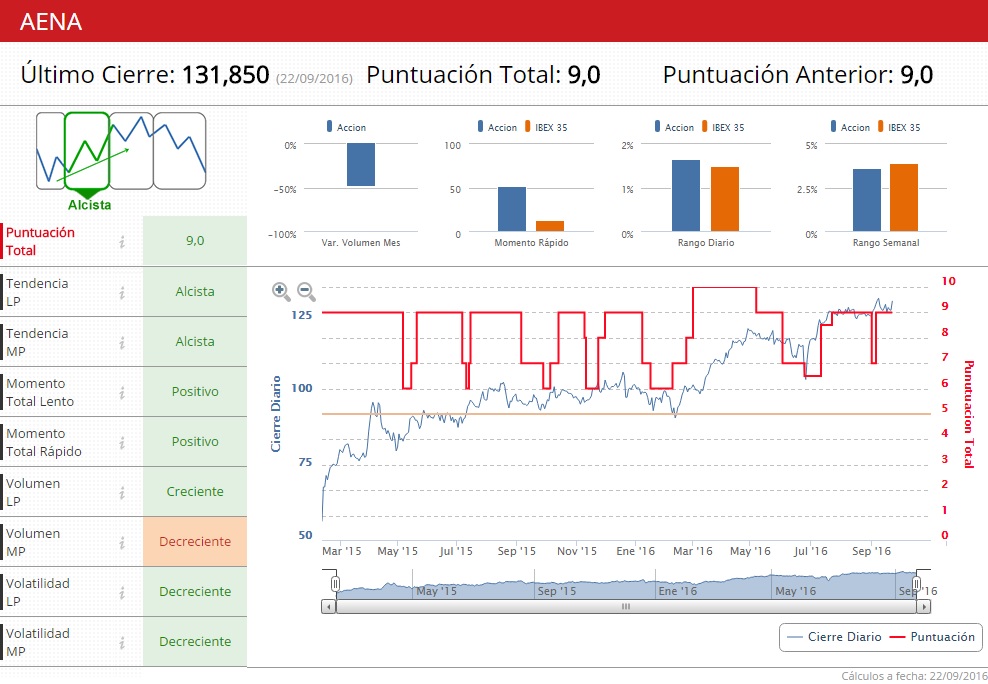Click the AENA header title
Image resolution: width=988 pixels, height=684 pixels.
[51, 21]
